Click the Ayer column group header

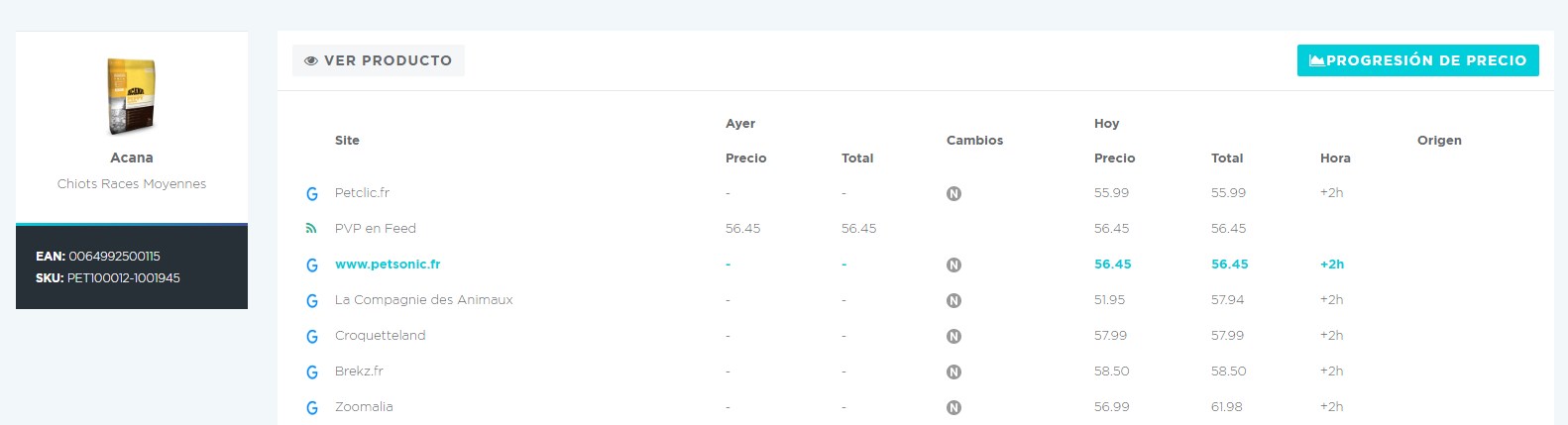pyautogui.click(x=740, y=124)
